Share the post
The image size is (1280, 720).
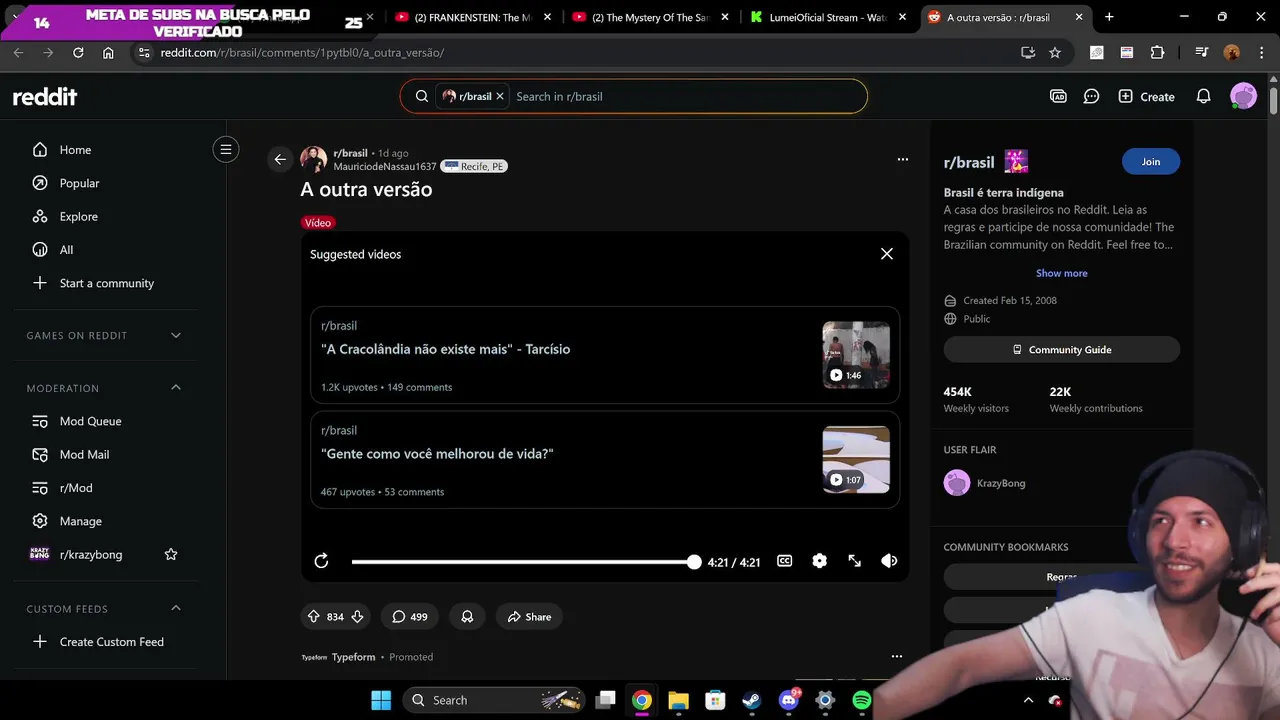(529, 617)
